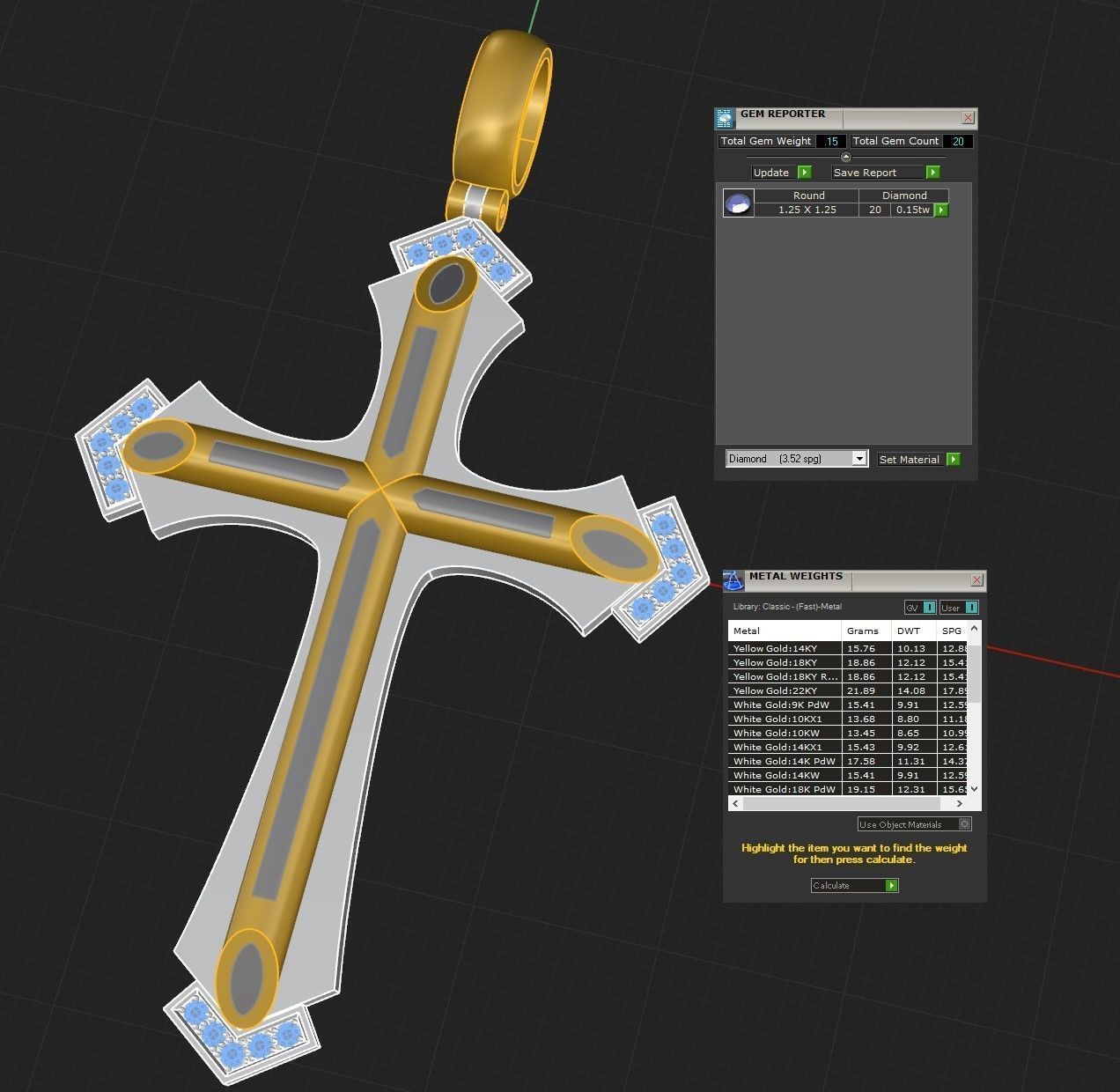Click the Set Material button label
Image resolution: width=1120 pixels, height=1092 pixels.
[910, 459]
